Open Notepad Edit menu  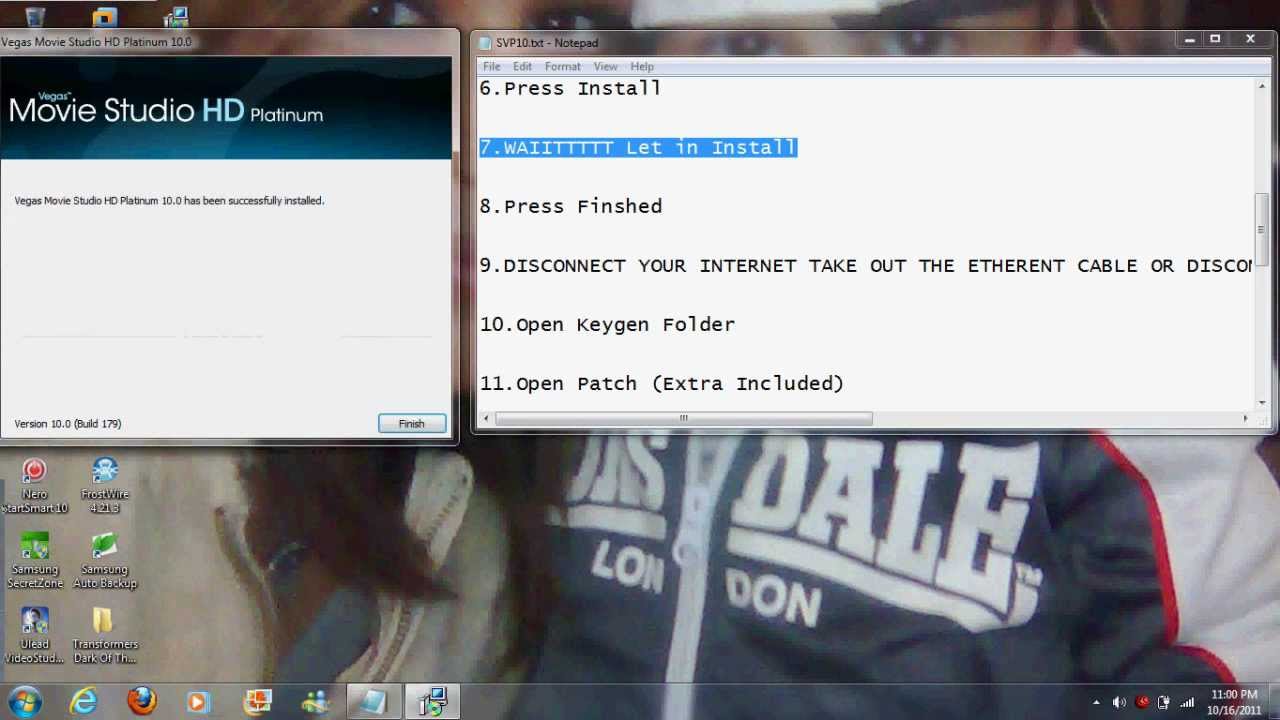coord(522,67)
